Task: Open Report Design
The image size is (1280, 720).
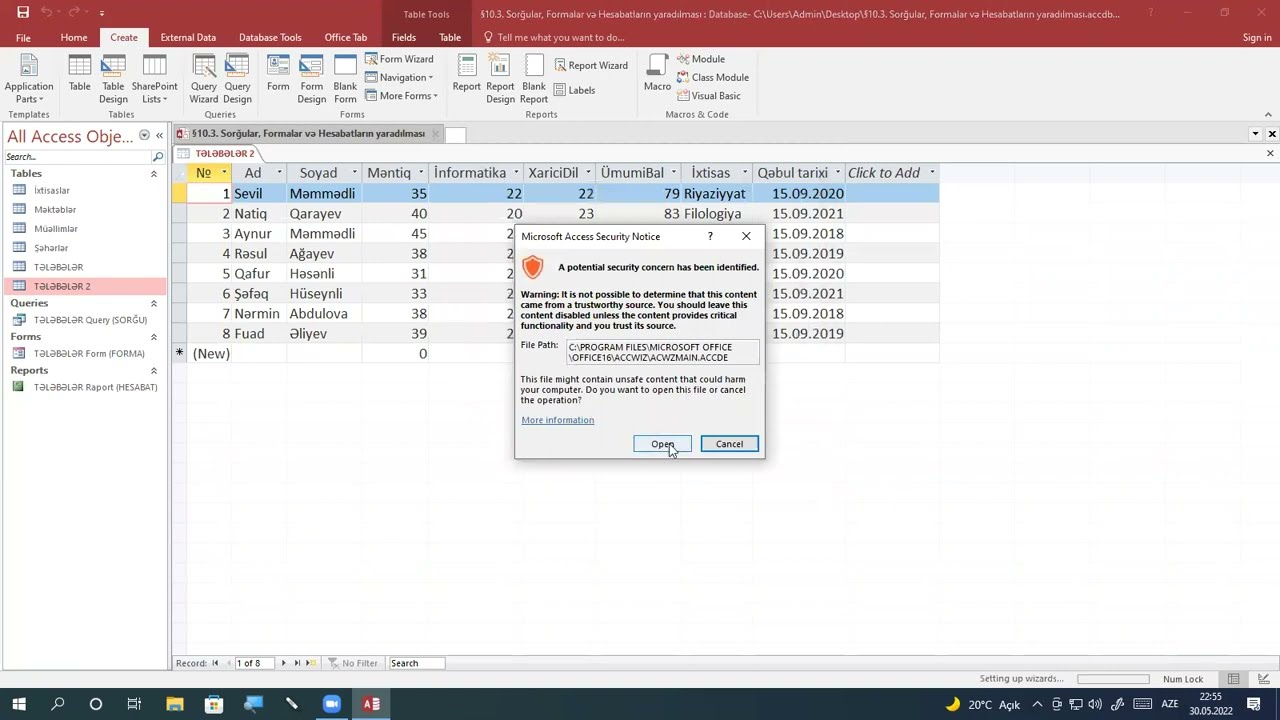Action: [500, 78]
